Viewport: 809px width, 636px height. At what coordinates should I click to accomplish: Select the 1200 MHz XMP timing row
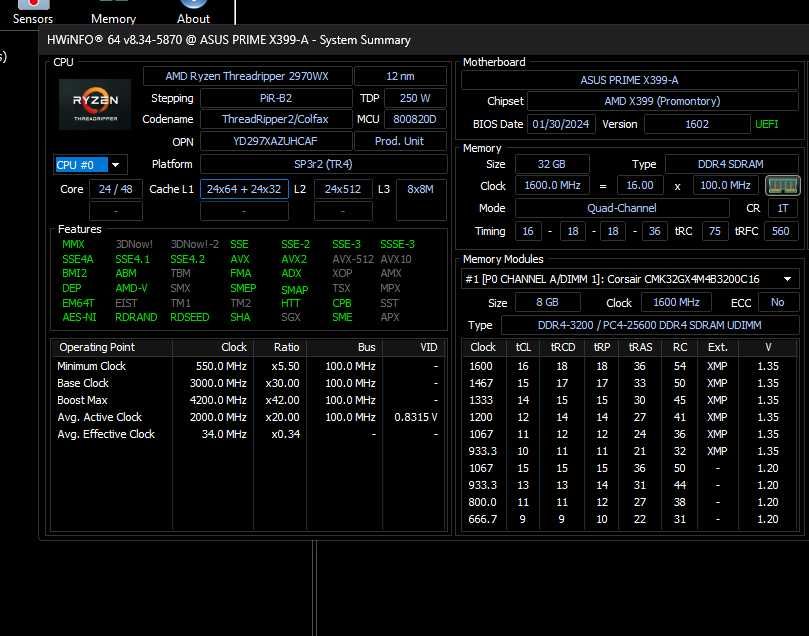tap(629, 417)
